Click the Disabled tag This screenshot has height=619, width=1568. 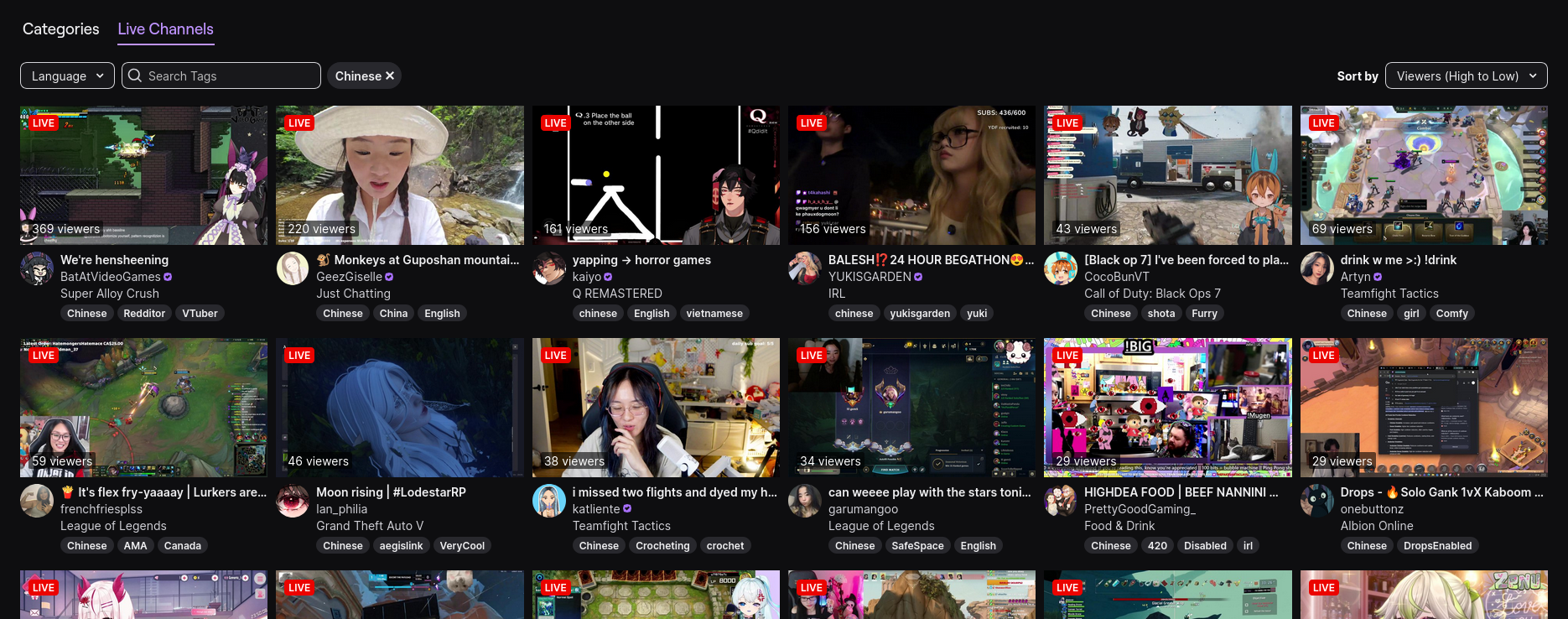click(x=1205, y=545)
